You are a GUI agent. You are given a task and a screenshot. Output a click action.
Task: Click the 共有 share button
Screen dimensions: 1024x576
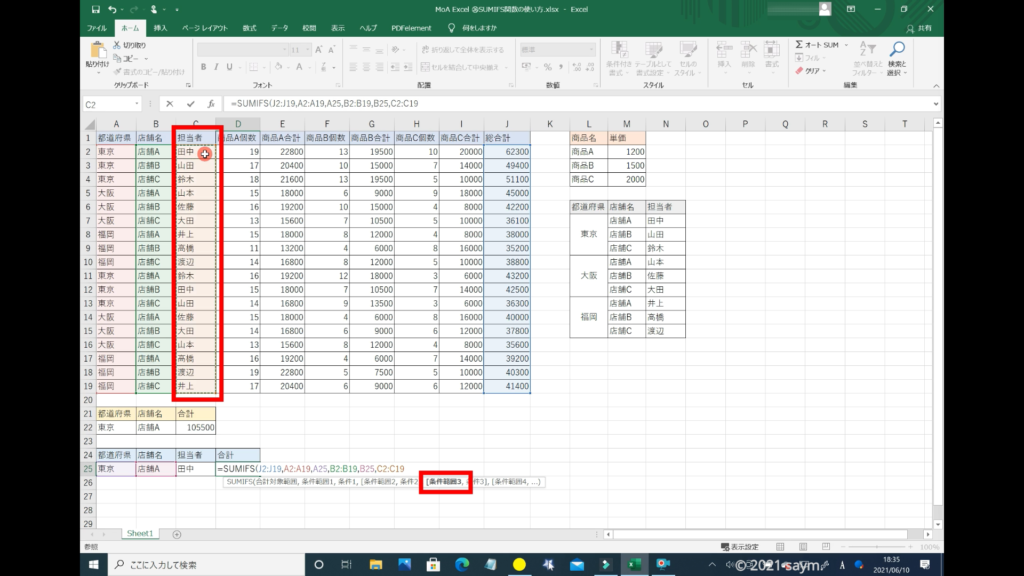click(x=919, y=27)
